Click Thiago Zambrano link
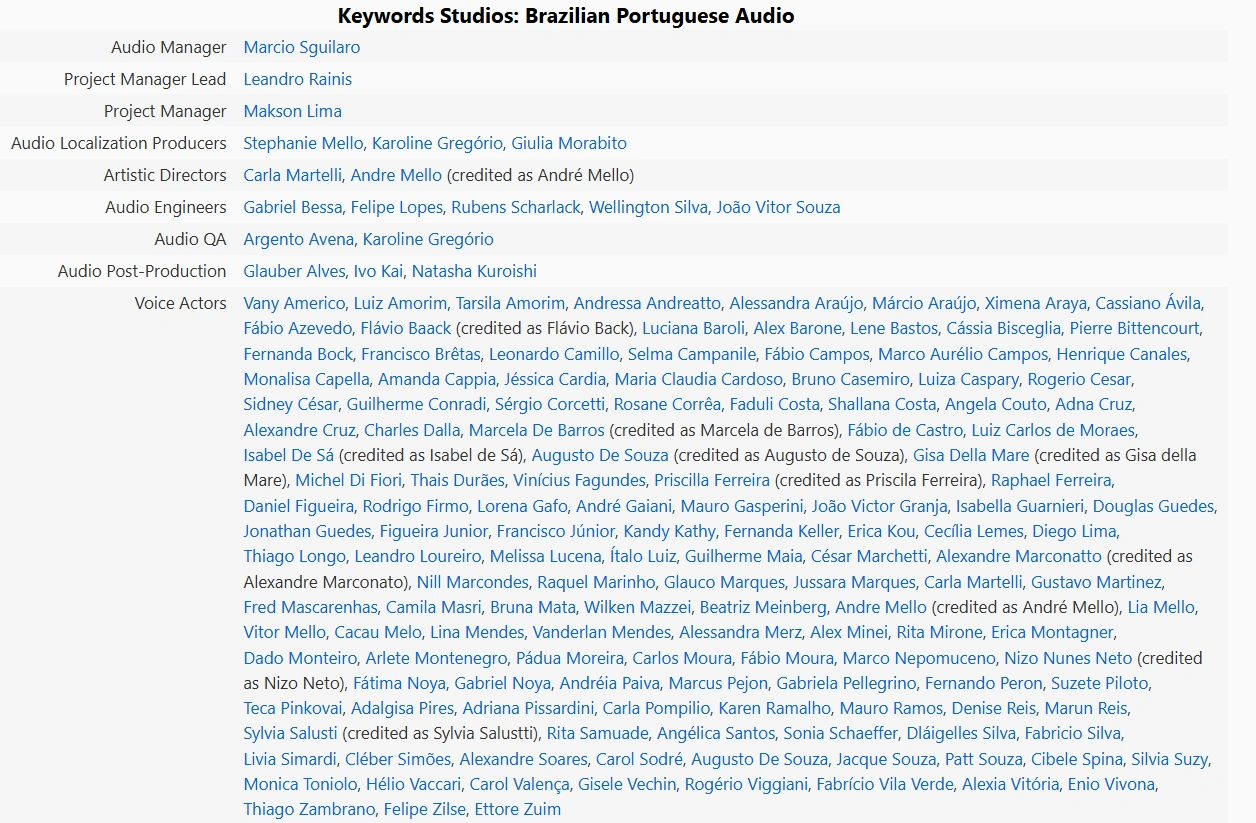 tap(310, 809)
